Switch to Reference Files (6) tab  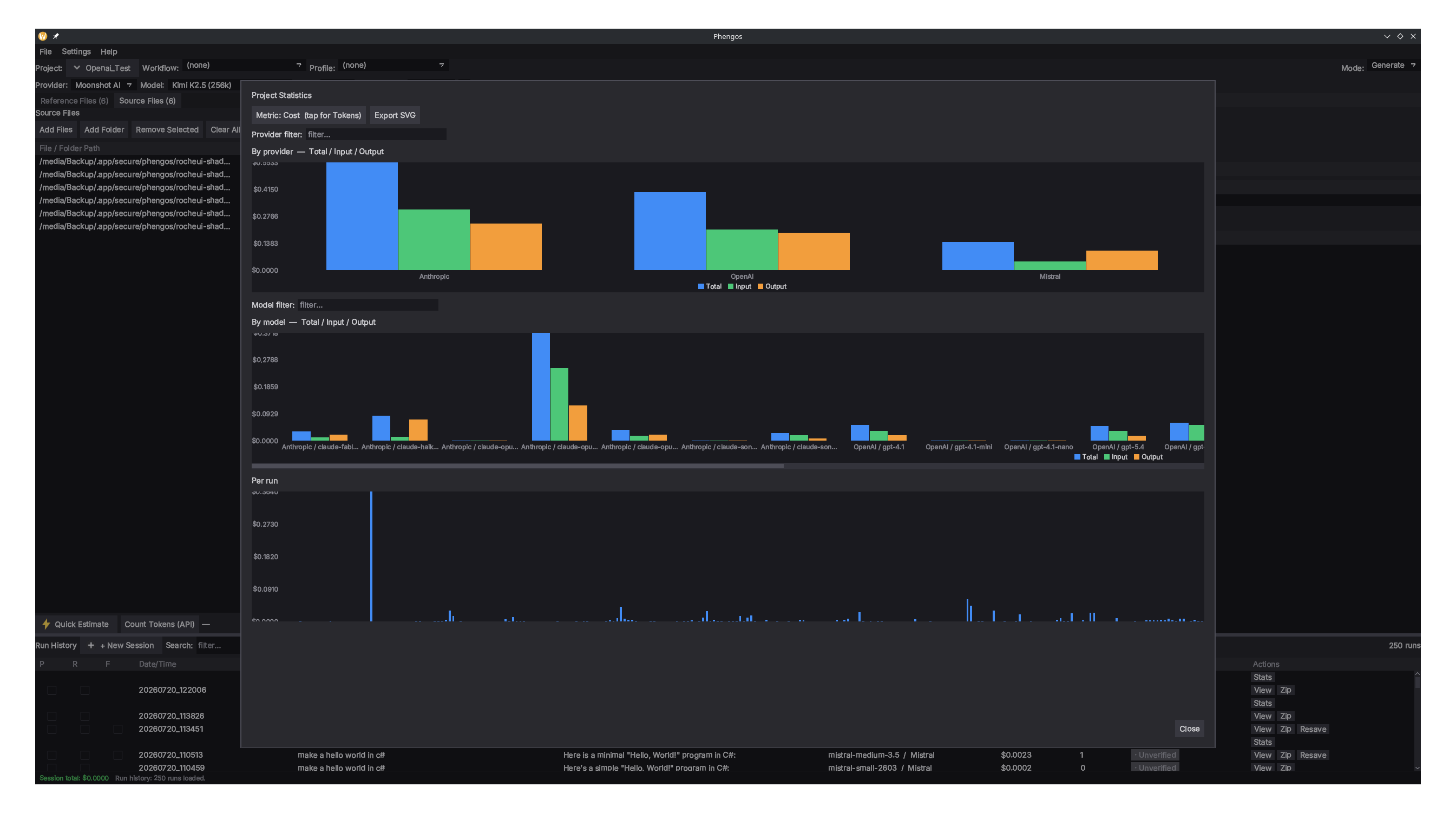(x=74, y=101)
